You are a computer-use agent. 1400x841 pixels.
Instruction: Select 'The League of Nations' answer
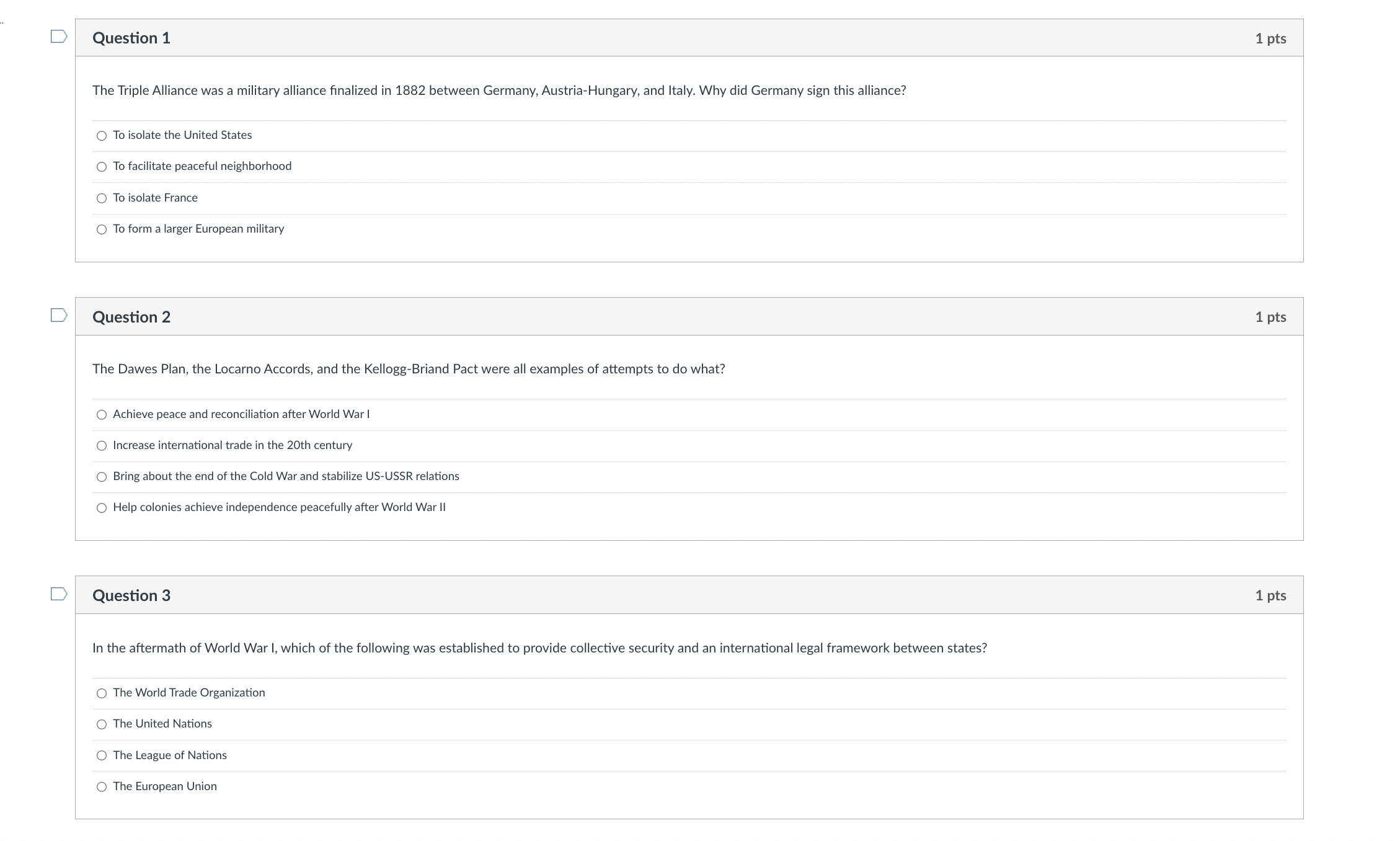(x=102, y=755)
